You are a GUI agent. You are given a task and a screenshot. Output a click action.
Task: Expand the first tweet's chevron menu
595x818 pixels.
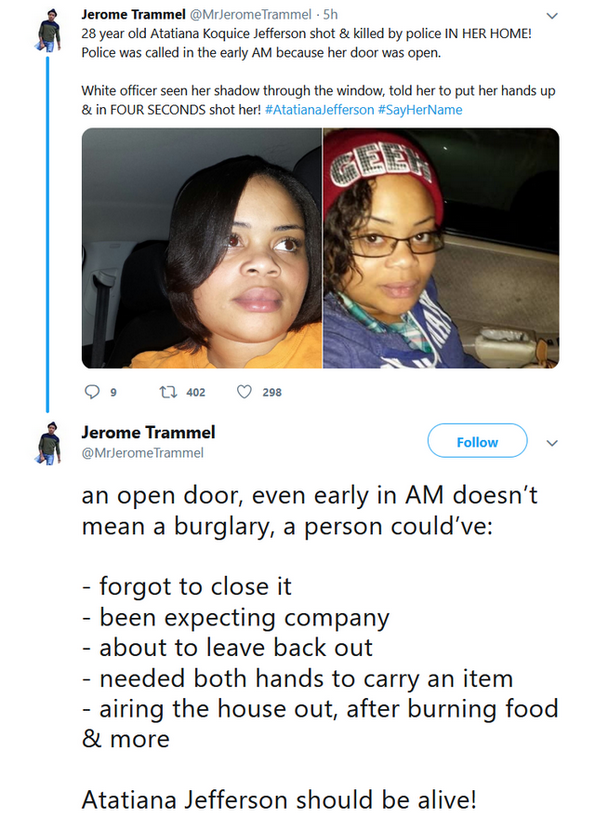click(552, 16)
